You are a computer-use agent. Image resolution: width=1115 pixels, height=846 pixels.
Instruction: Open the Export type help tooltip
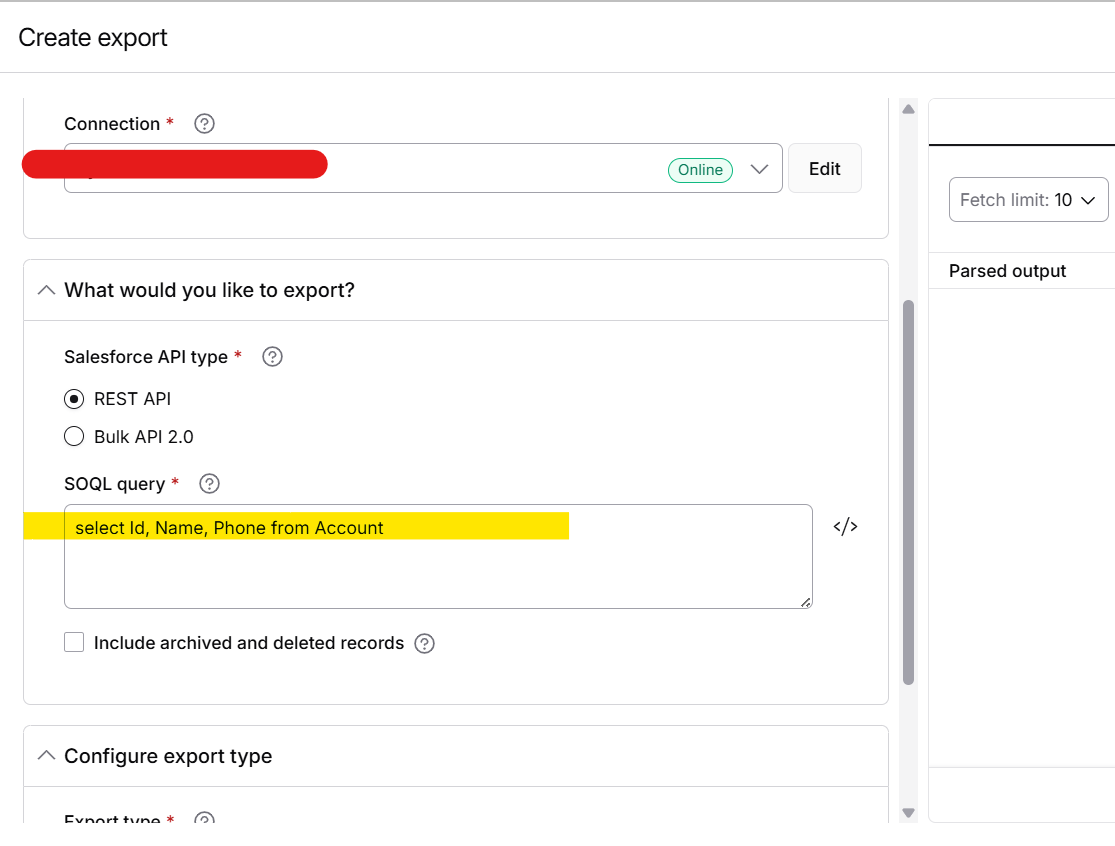tap(205, 819)
